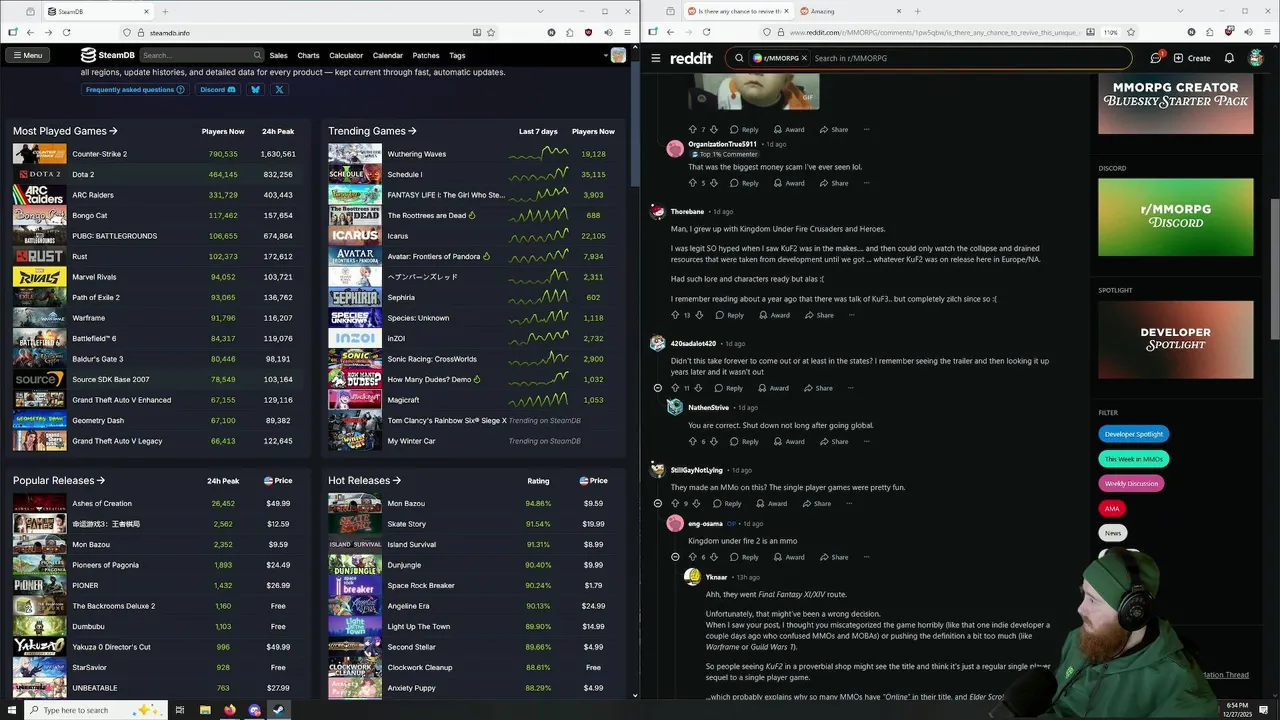1280x720 pixels.
Task: Upvote Thorebane's comment
Action: (x=675, y=315)
